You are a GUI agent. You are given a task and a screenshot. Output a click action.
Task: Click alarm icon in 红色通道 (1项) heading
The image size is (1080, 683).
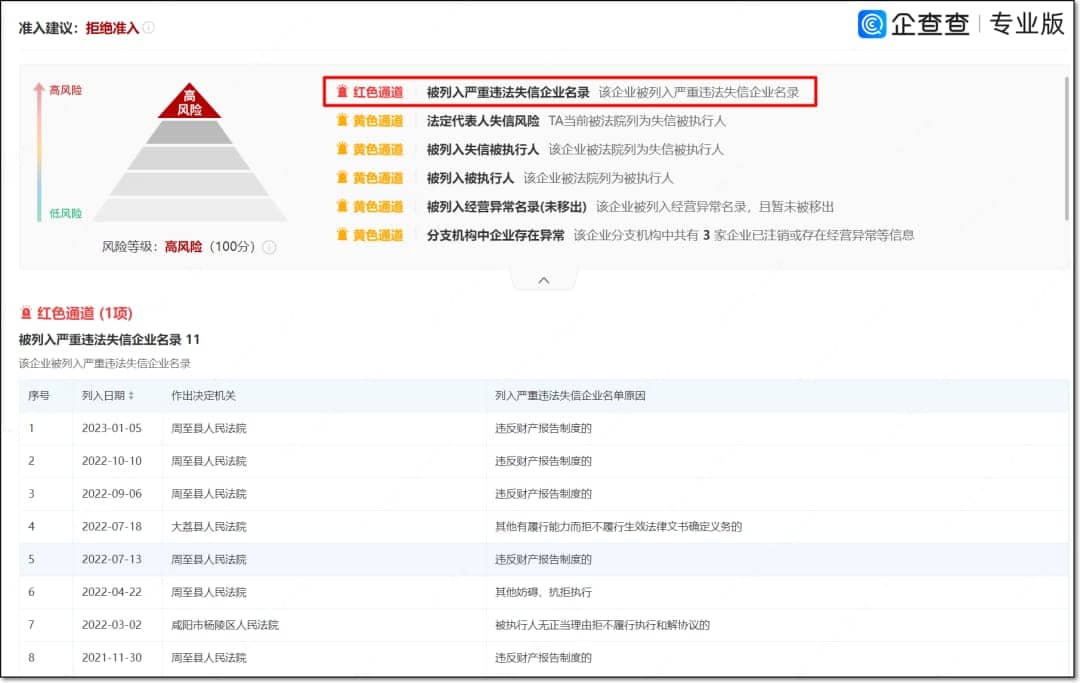[26, 313]
